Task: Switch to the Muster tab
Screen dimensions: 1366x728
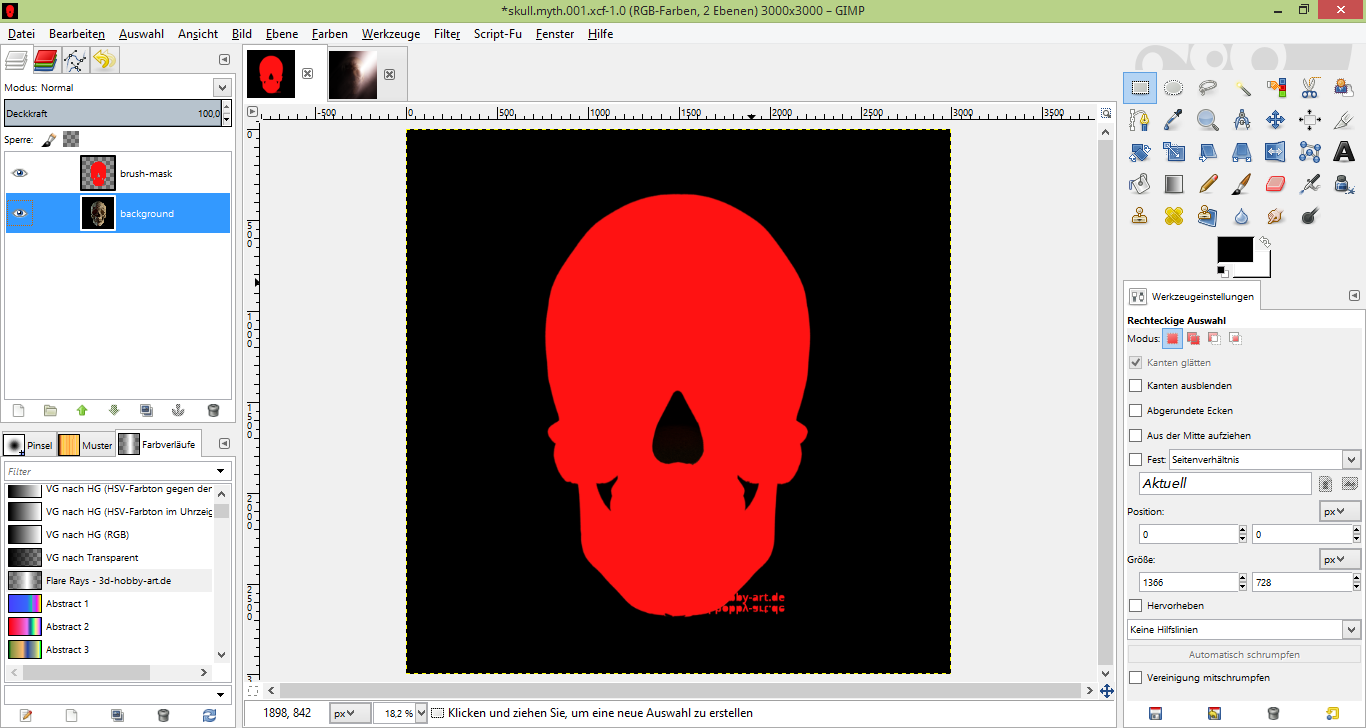Action: pyautogui.click(x=86, y=445)
